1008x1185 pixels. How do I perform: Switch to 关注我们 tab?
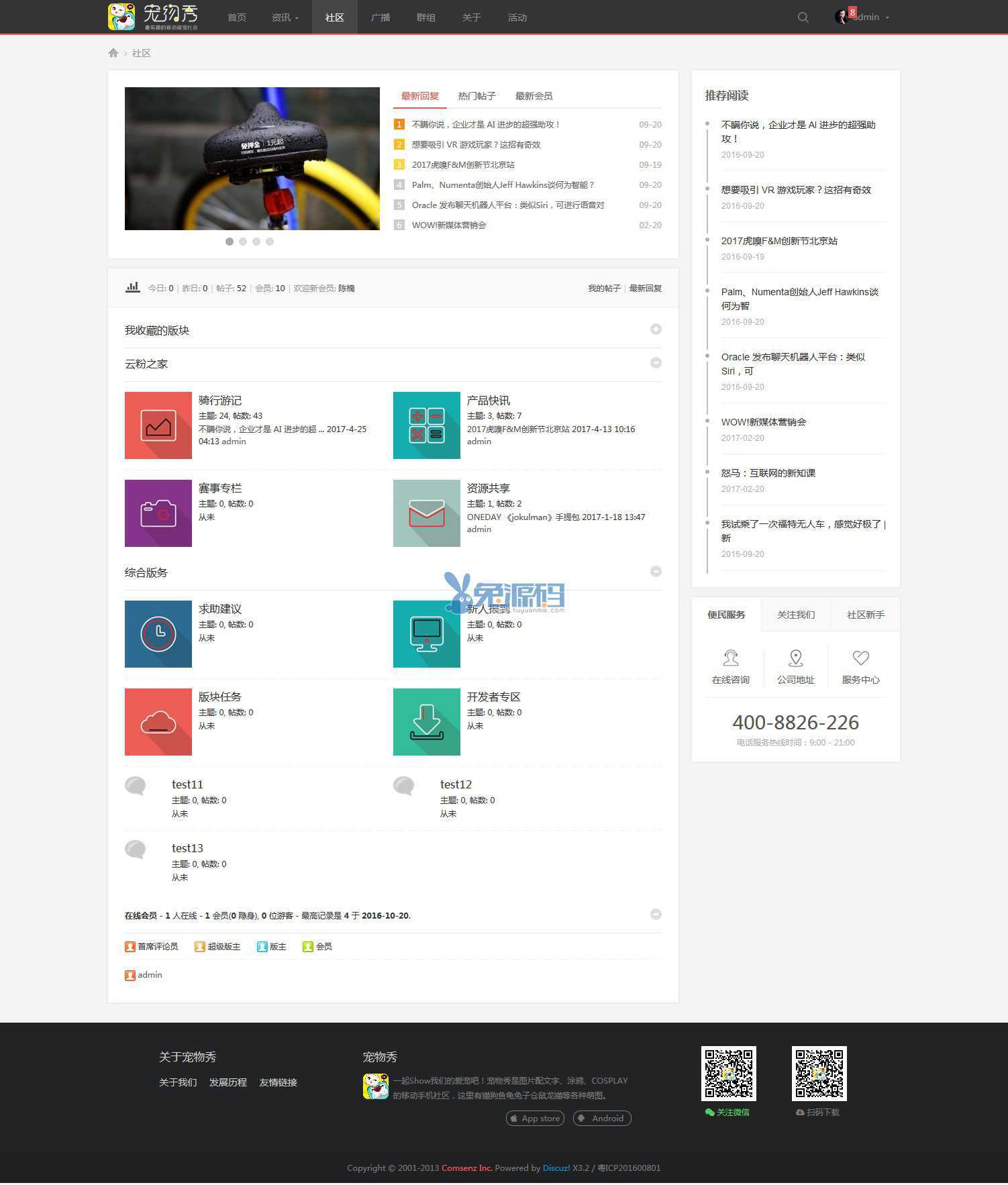[796, 615]
